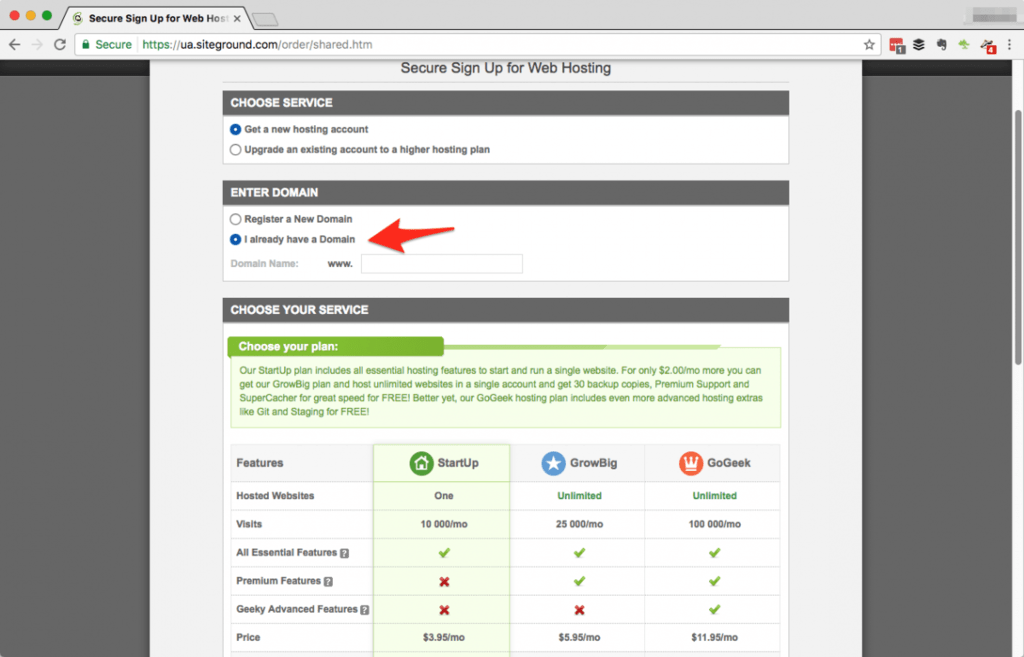This screenshot has width=1024, height=657.
Task: Click GoGeek visits value 100 000/mo
Action: pos(714,524)
